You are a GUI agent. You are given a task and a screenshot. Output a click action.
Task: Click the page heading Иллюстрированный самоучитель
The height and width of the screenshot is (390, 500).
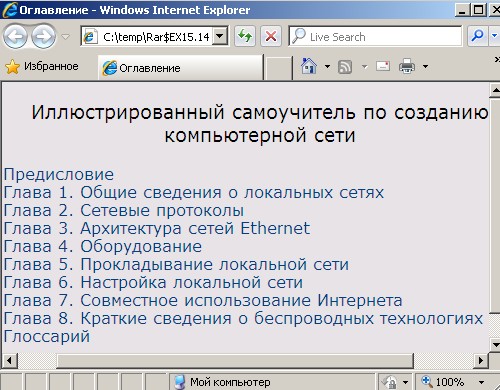click(x=260, y=123)
